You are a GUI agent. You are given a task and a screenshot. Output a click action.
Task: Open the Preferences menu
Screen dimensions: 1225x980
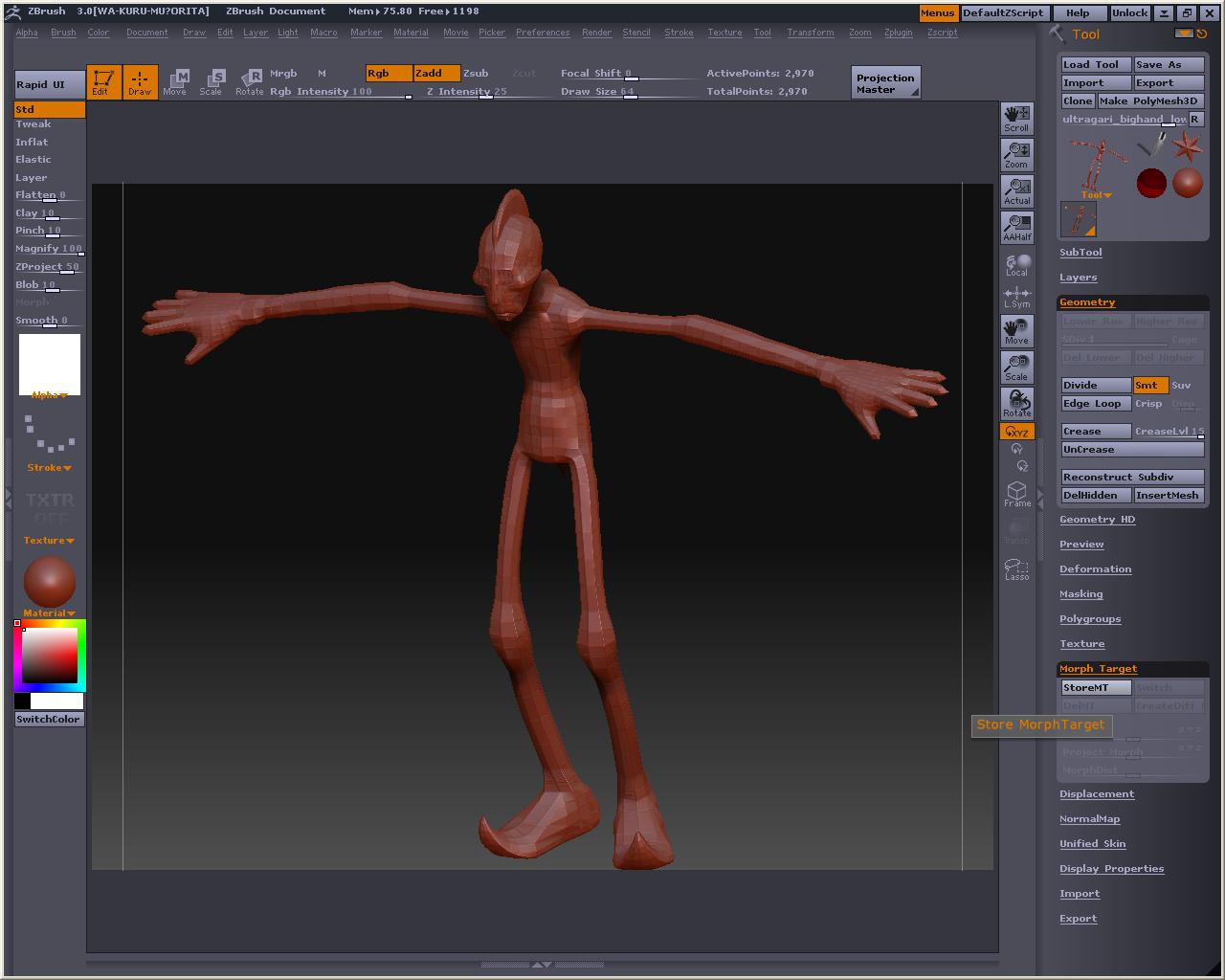(x=543, y=33)
